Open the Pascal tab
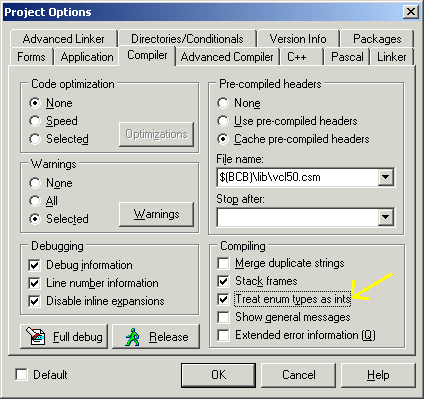The height and width of the screenshot is (399, 424). click(x=347, y=57)
